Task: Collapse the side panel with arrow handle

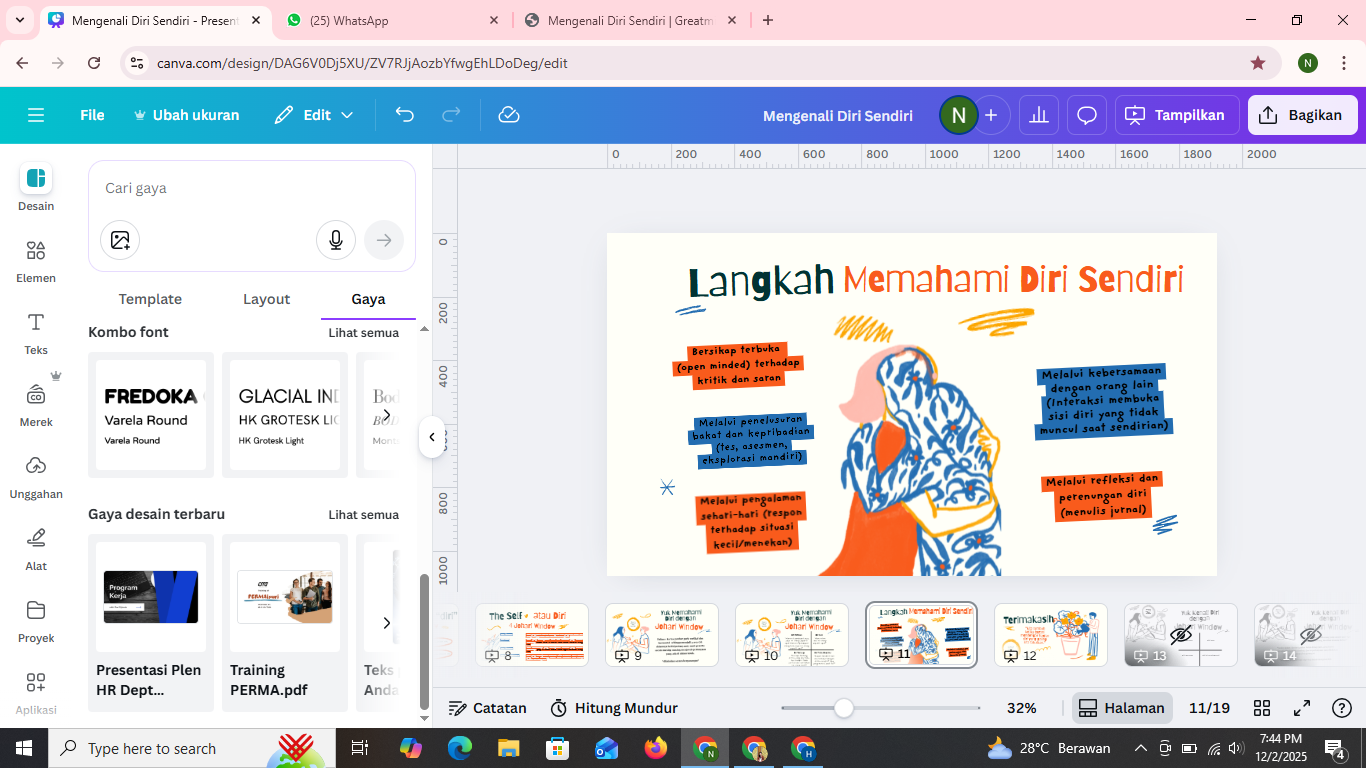Action: point(432,437)
